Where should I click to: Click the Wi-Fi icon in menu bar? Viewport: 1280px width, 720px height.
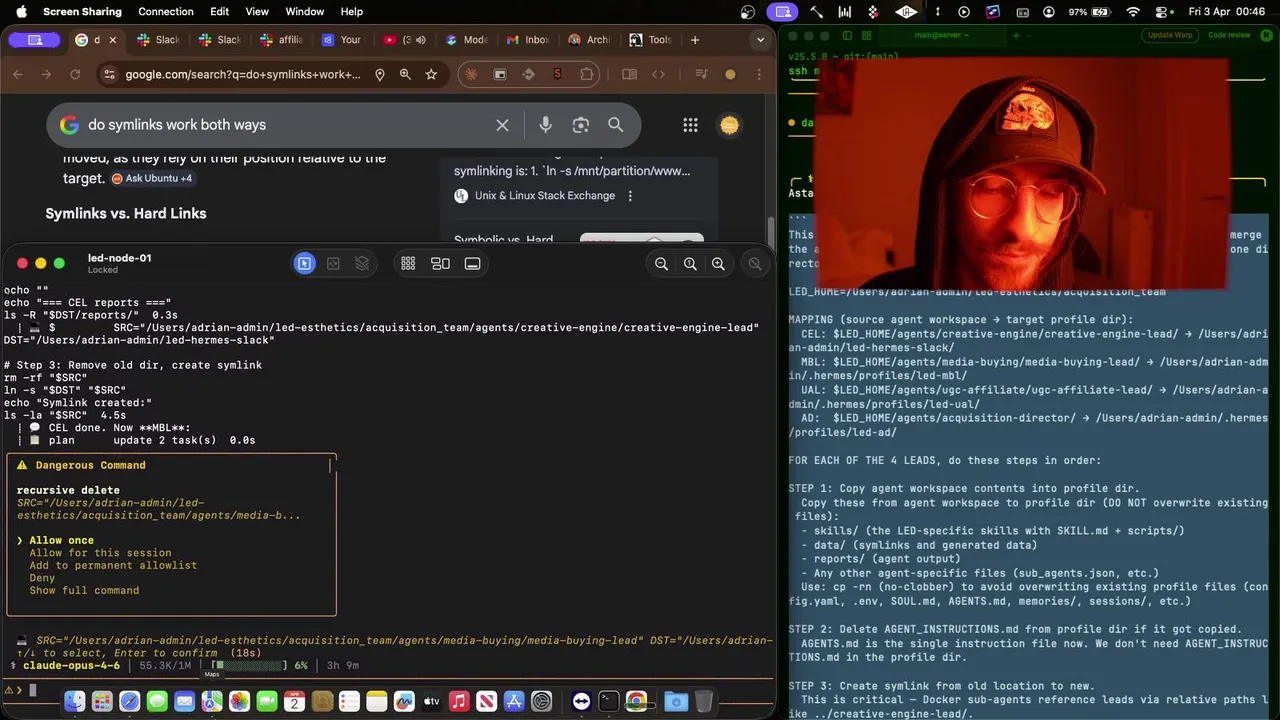click(x=1133, y=12)
